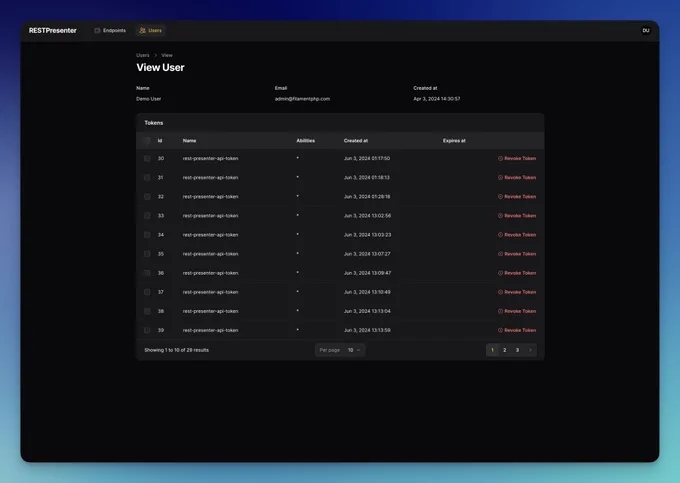Click the next page chevron
This screenshot has height=483, width=680.
[x=530, y=350]
